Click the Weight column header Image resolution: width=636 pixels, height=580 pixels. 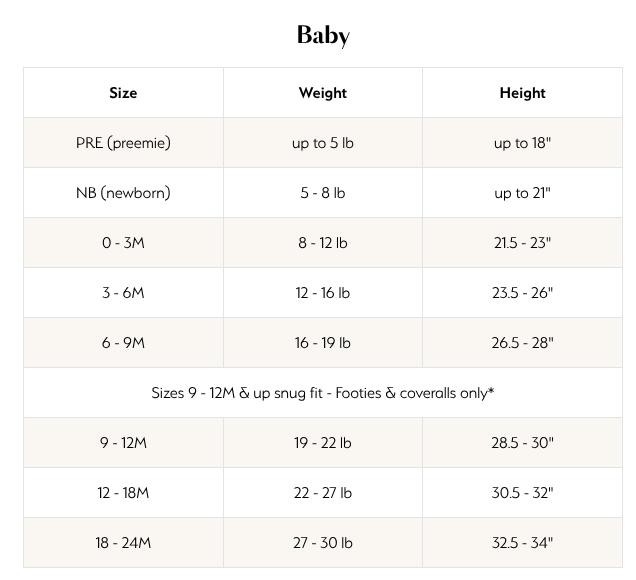coord(323,93)
